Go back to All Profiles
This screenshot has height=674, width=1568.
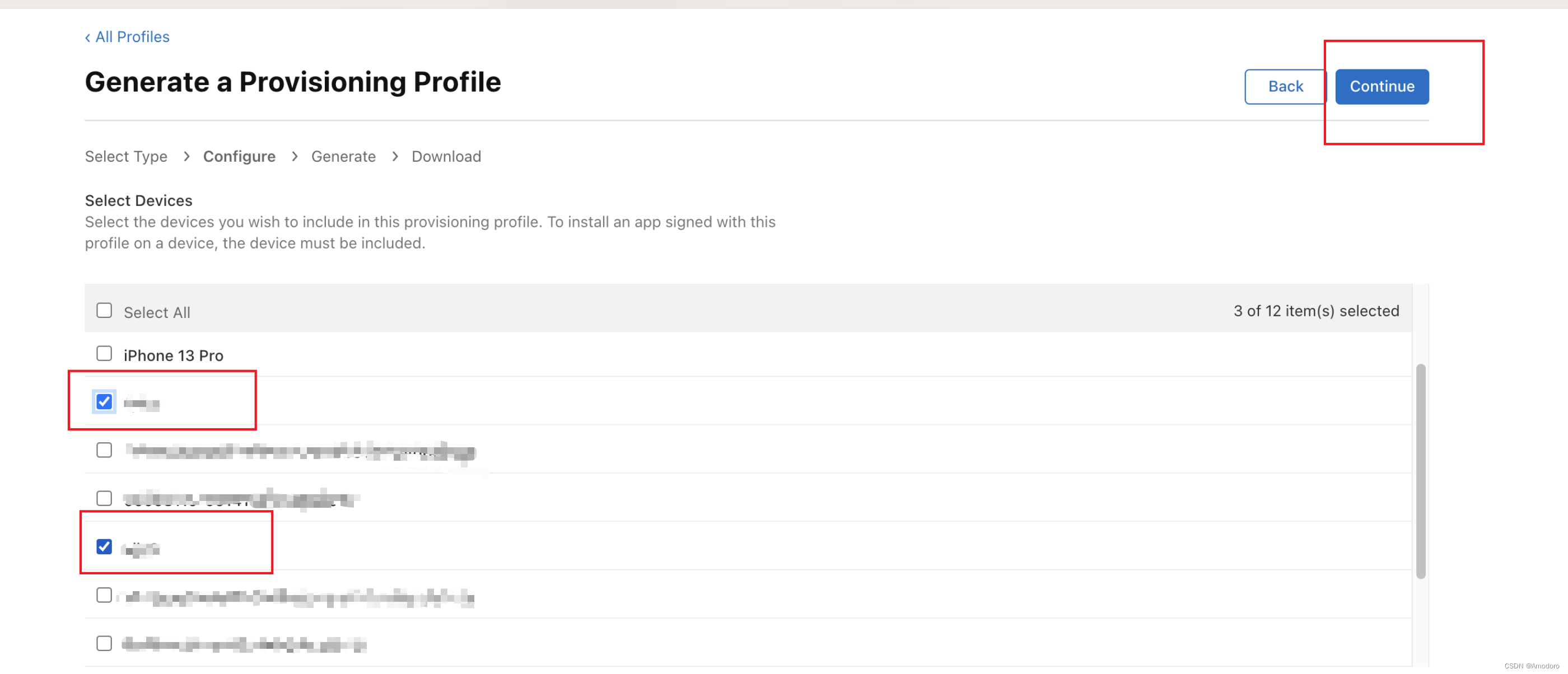[x=127, y=37]
